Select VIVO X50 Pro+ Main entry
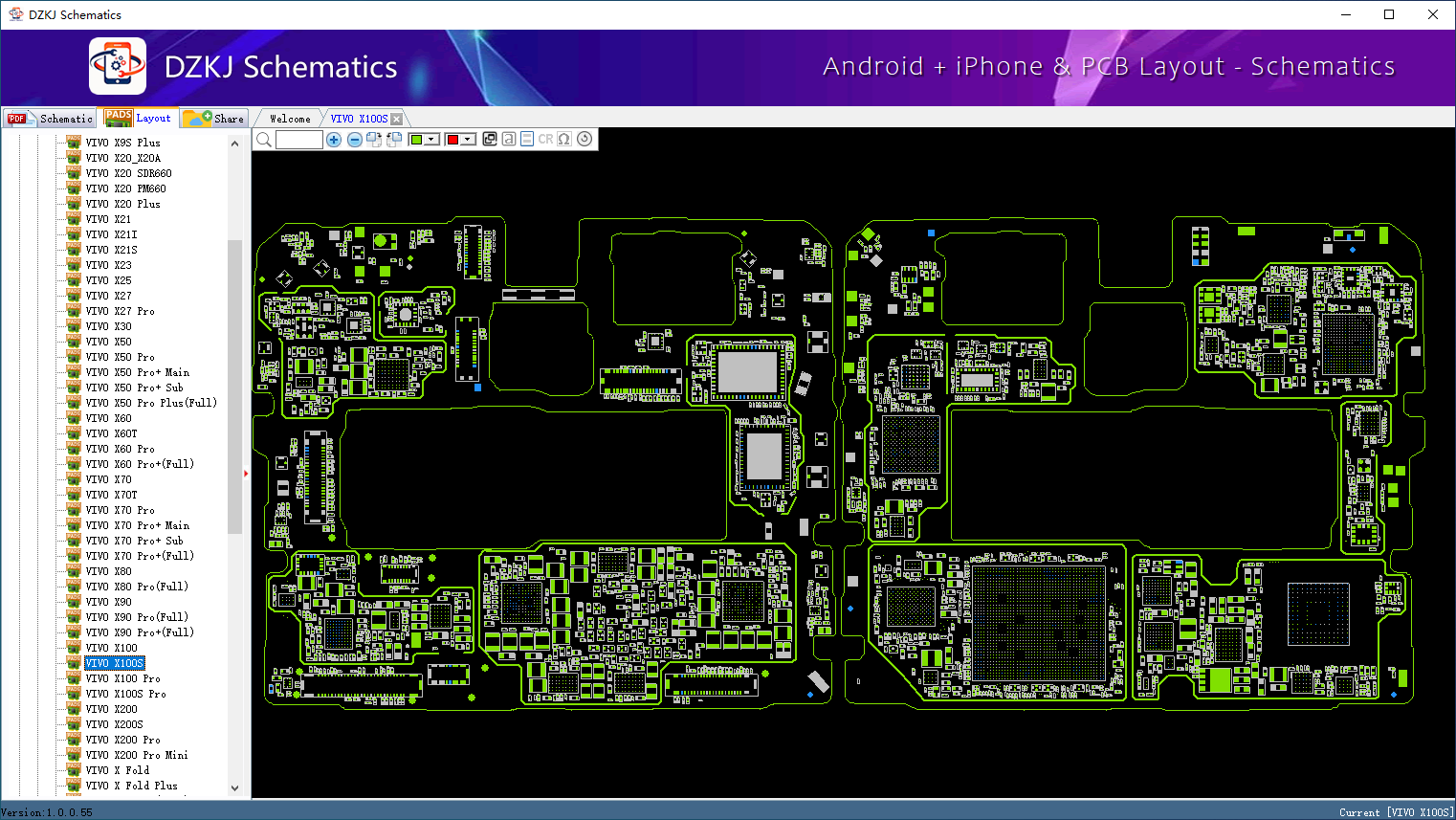Image resolution: width=1456 pixels, height=820 pixels. click(x=137, y=372)
